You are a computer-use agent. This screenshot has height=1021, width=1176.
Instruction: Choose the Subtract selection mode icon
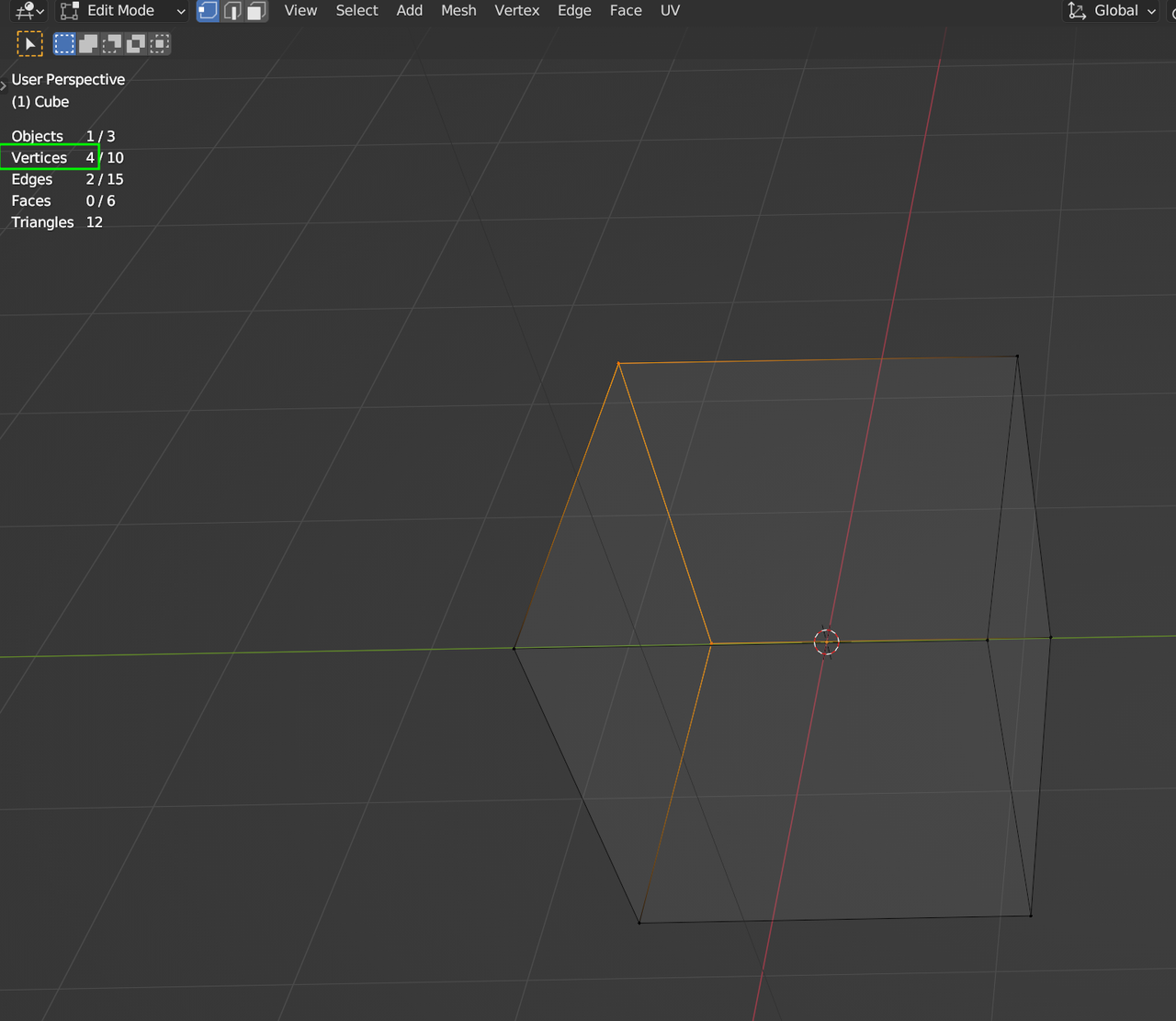pyautogui.click(x=111, y=43)
